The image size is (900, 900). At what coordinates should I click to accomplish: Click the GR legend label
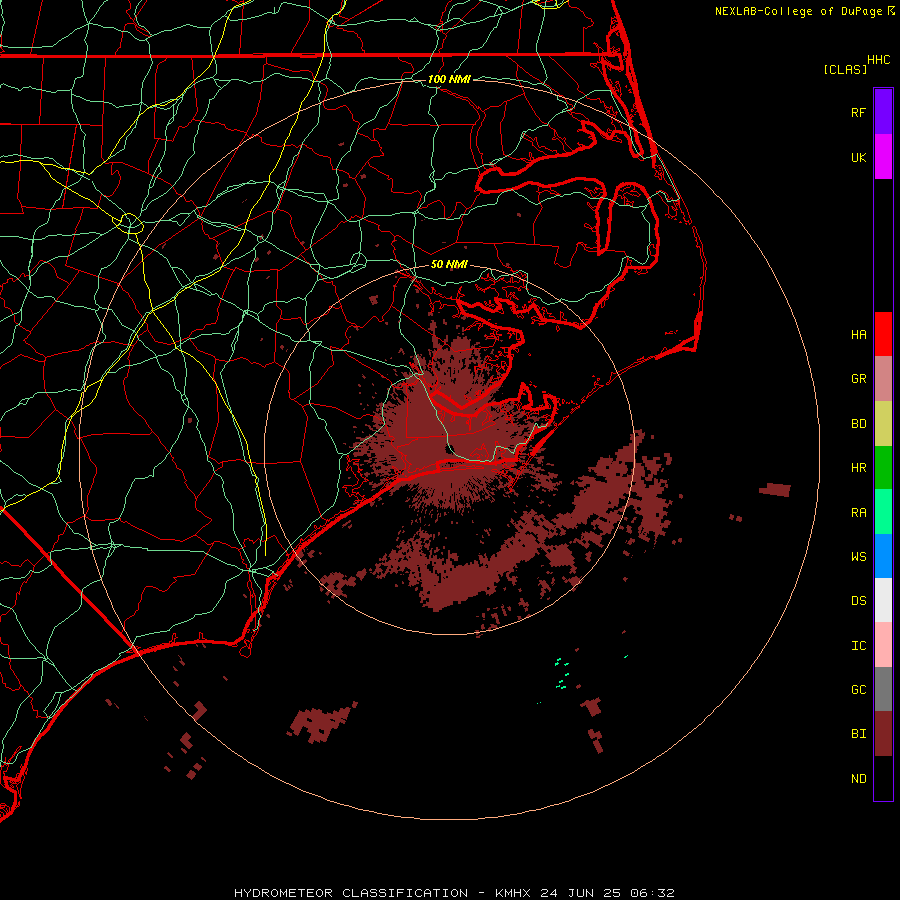(x=858, y=379)
